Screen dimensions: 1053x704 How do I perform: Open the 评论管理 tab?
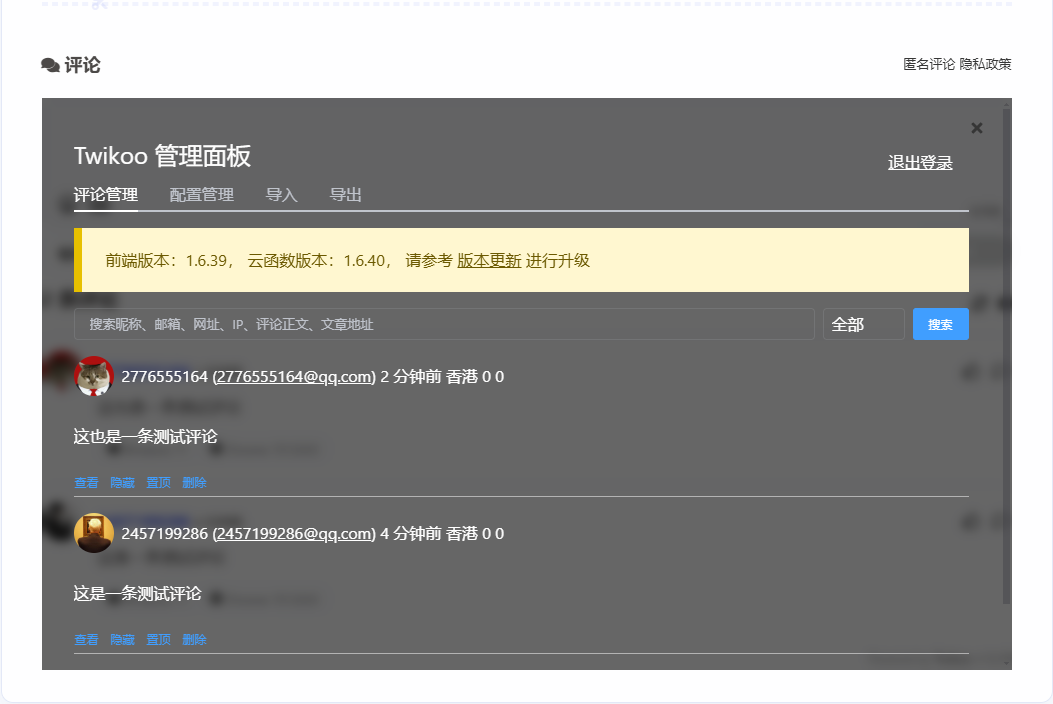[105, 195]
